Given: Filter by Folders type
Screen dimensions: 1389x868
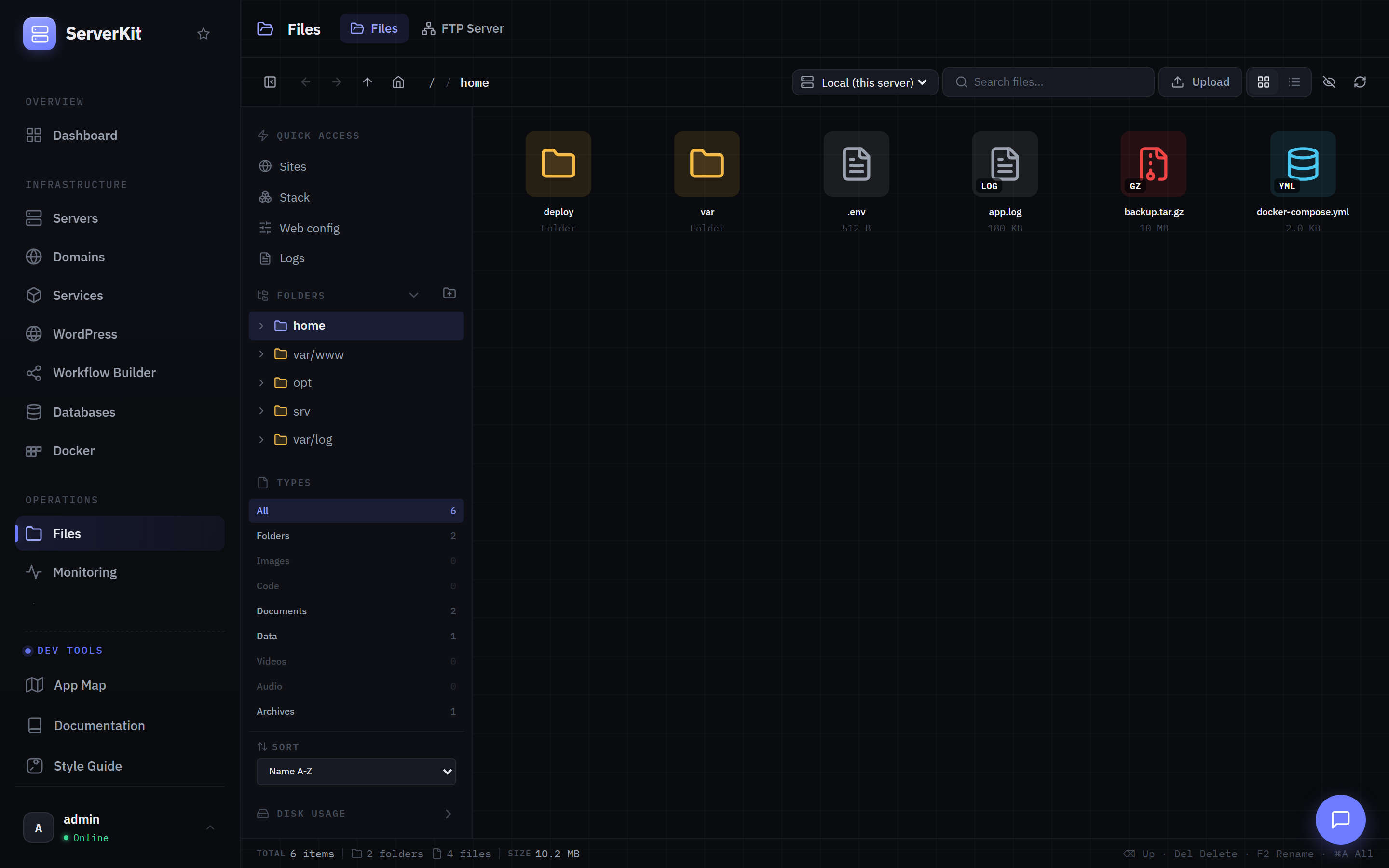Looking at the screenshot, I should click(356, 536).
